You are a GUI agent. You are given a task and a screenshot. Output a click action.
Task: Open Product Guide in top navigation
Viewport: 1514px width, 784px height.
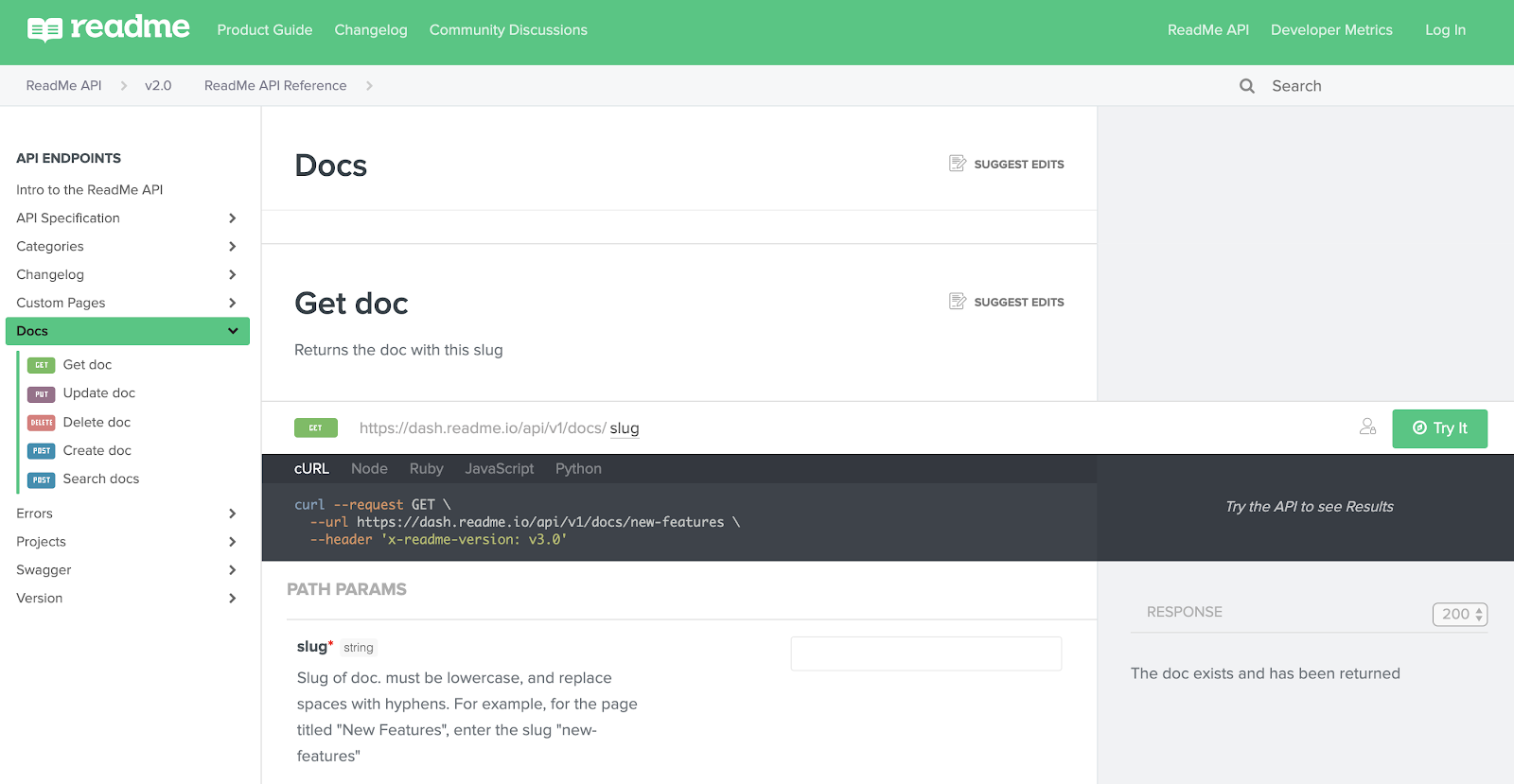(x=265, y=30)
